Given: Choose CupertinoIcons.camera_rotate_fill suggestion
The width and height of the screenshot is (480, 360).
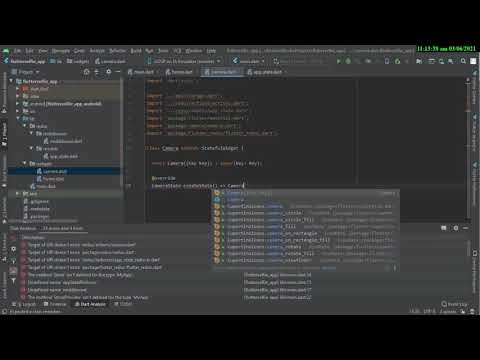Looking at the screenshot, I should click(x=305, y=253).
